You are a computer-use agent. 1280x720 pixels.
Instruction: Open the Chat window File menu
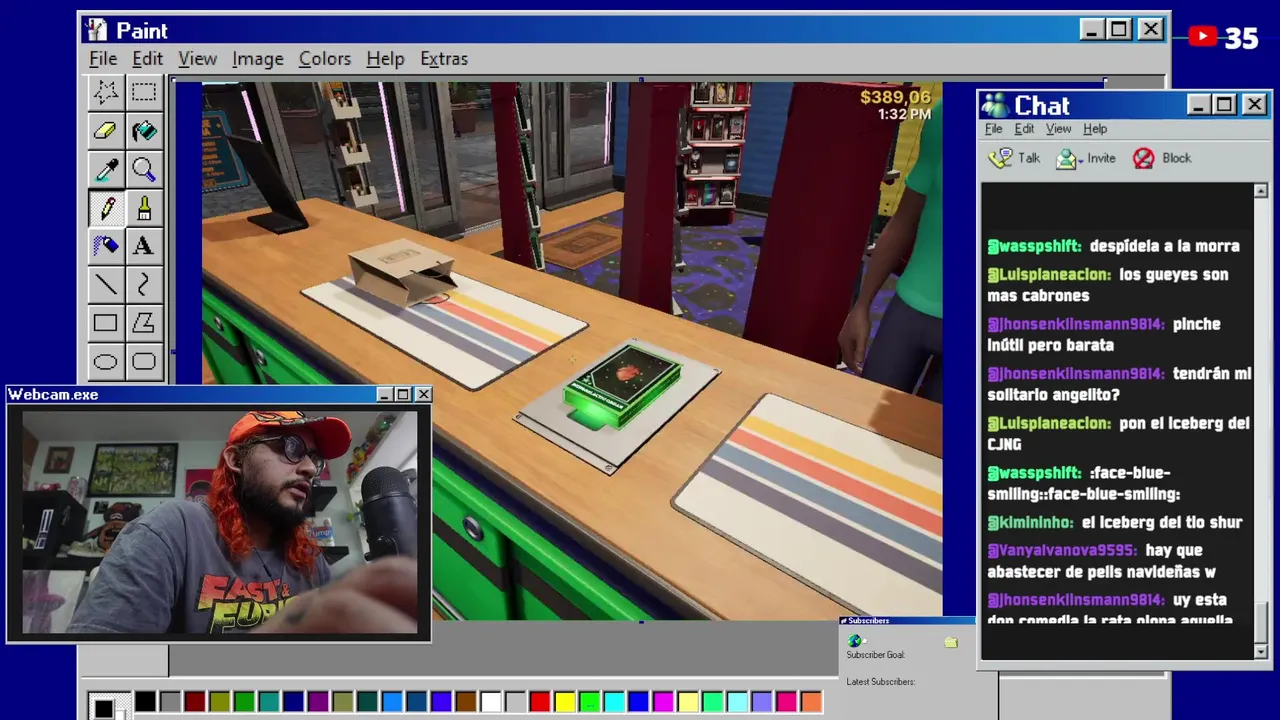point(993,129)
